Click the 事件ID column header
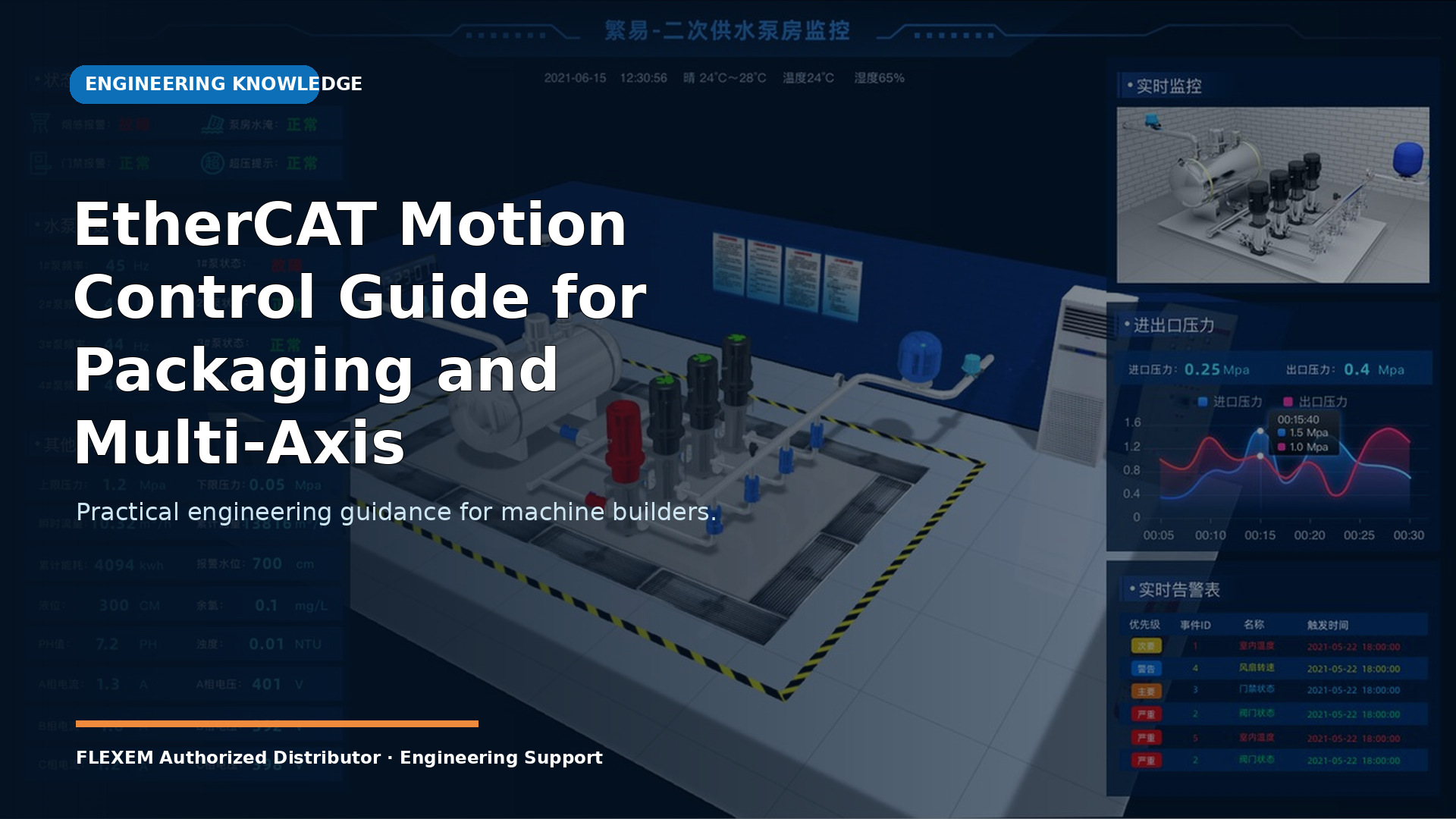 coord(1195,626)
